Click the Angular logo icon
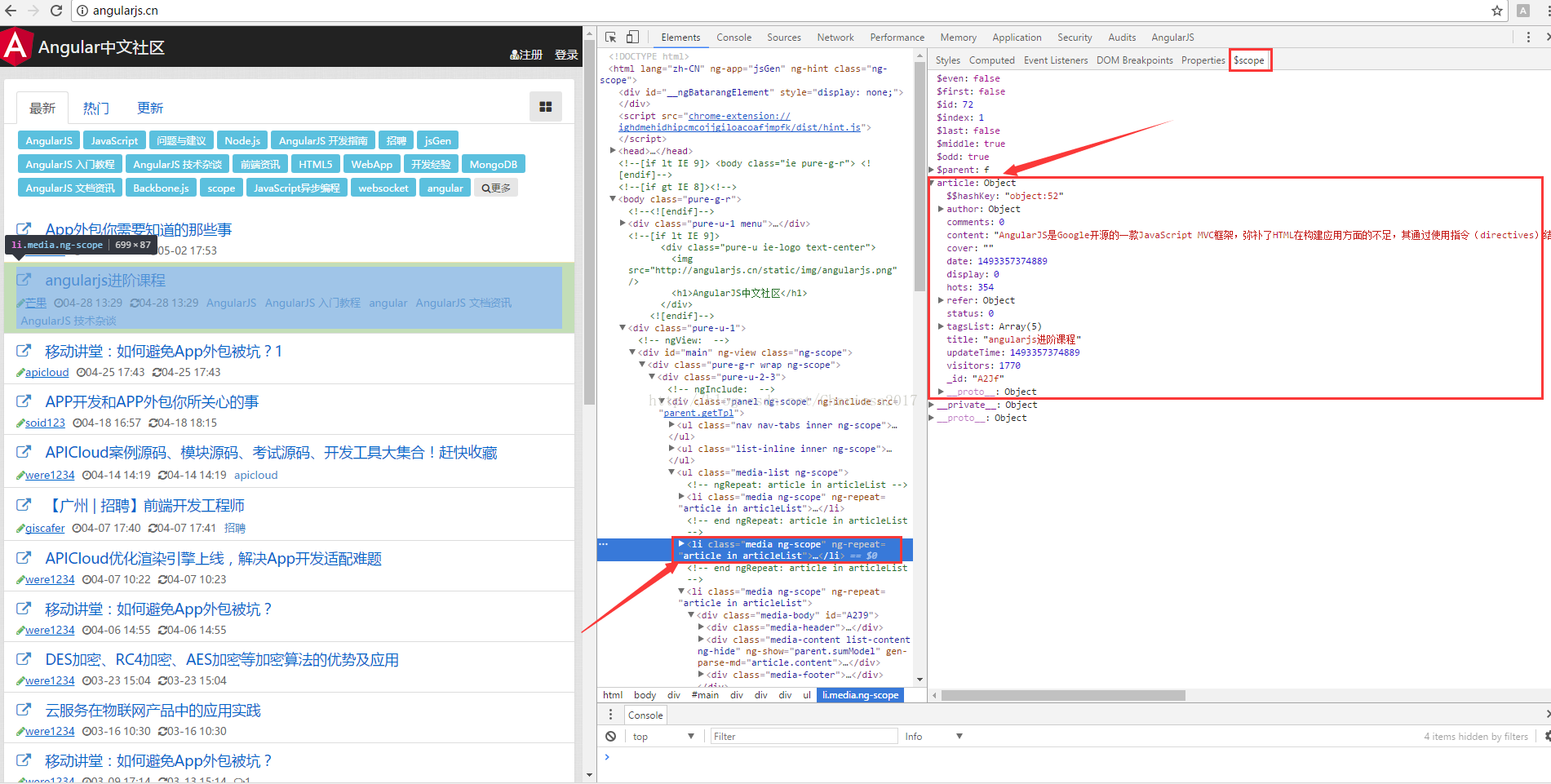Viewport: 1551px width, 784px height. click(x=16, y=47)
